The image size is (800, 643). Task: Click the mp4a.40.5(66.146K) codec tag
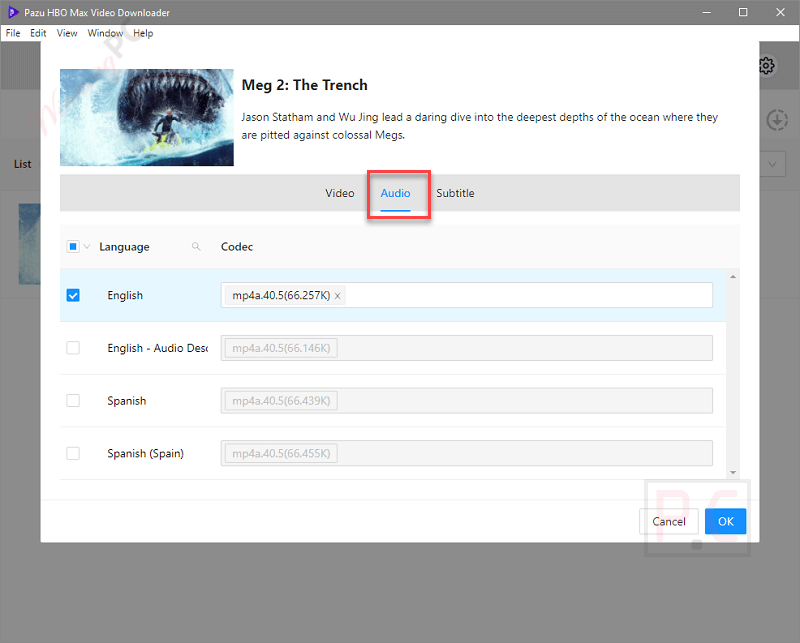pos(281,348)
